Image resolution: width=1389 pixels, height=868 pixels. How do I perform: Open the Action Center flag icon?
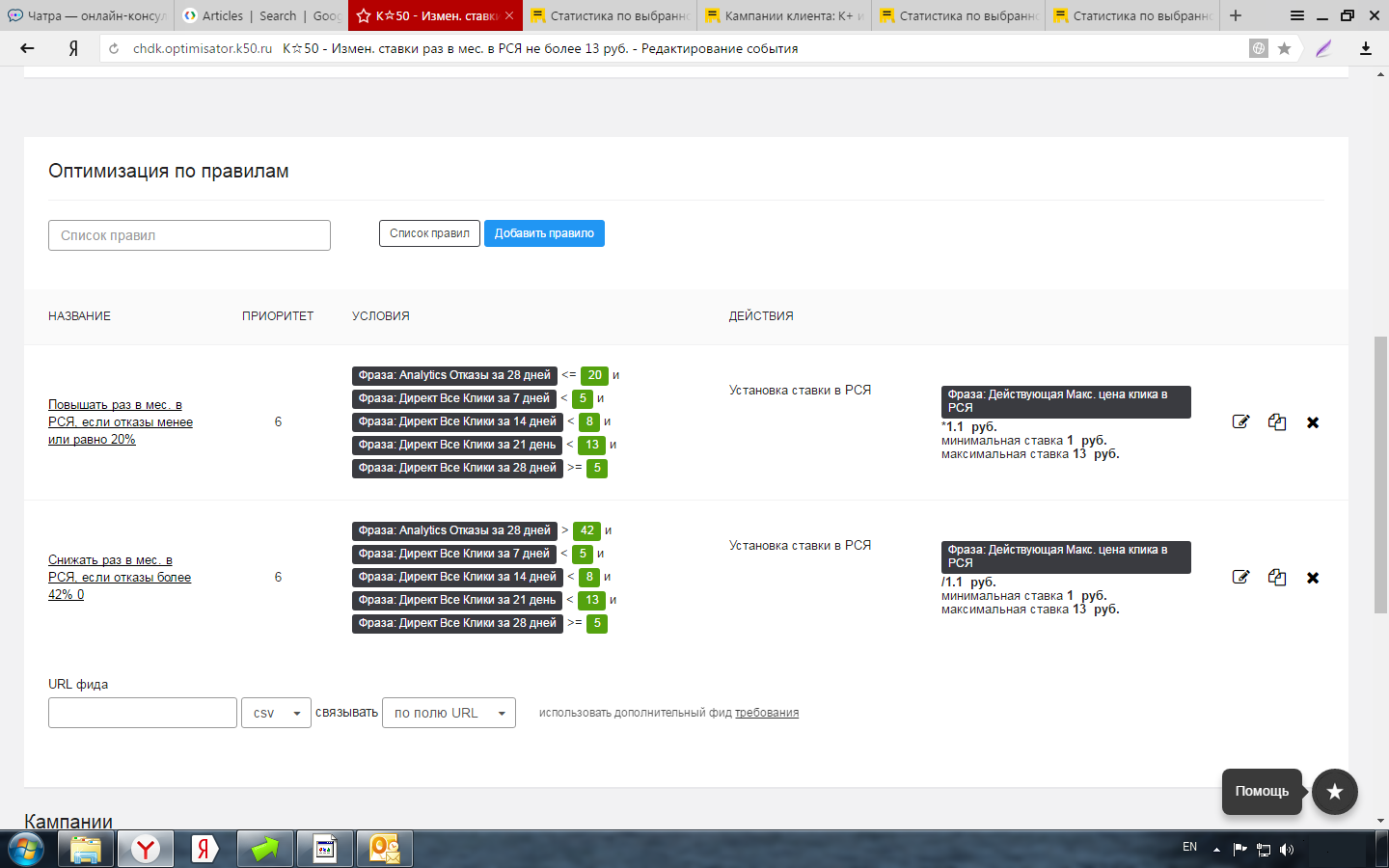[1240, 850]
